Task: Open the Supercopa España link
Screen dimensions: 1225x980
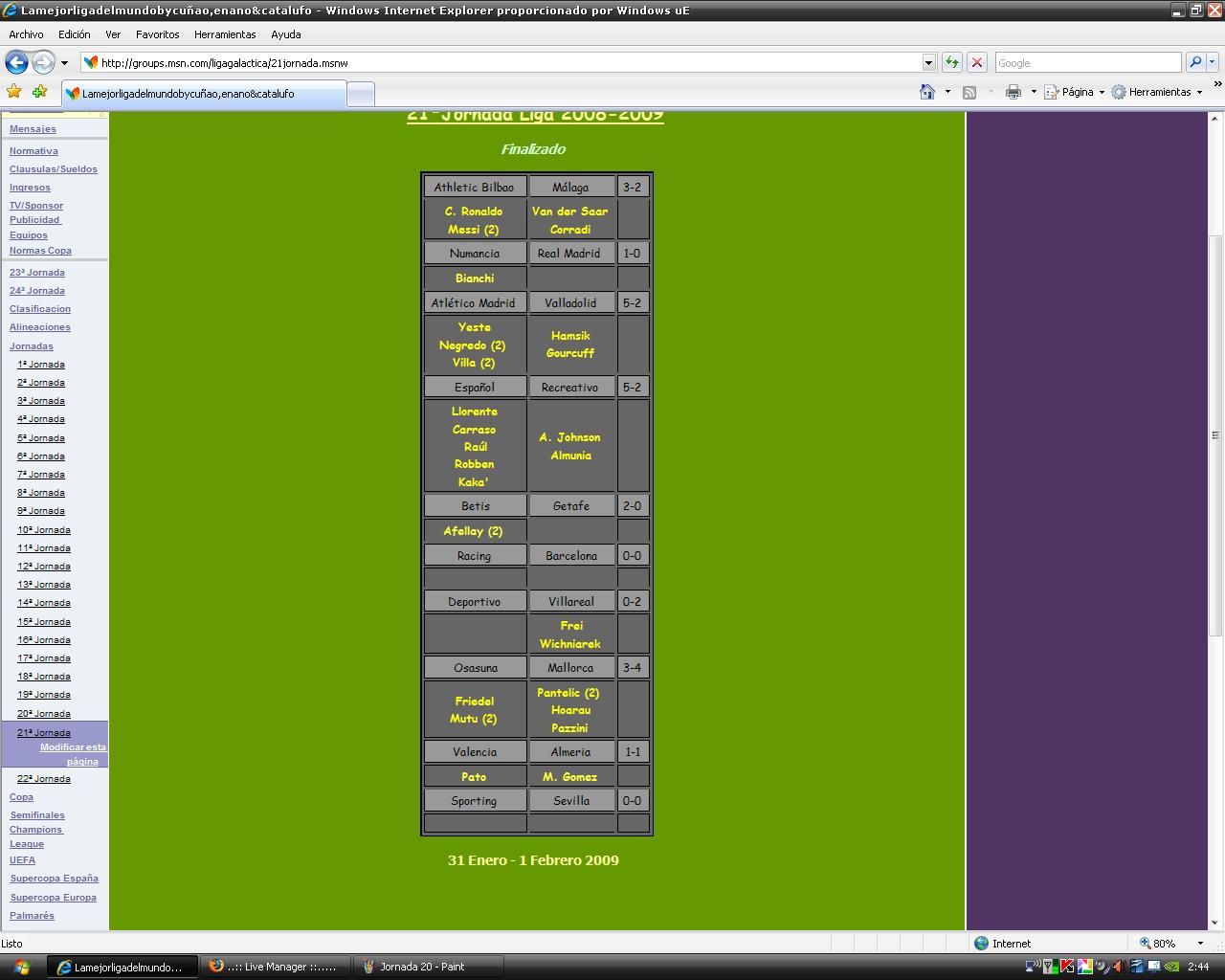Action: (x=55, y=879)
